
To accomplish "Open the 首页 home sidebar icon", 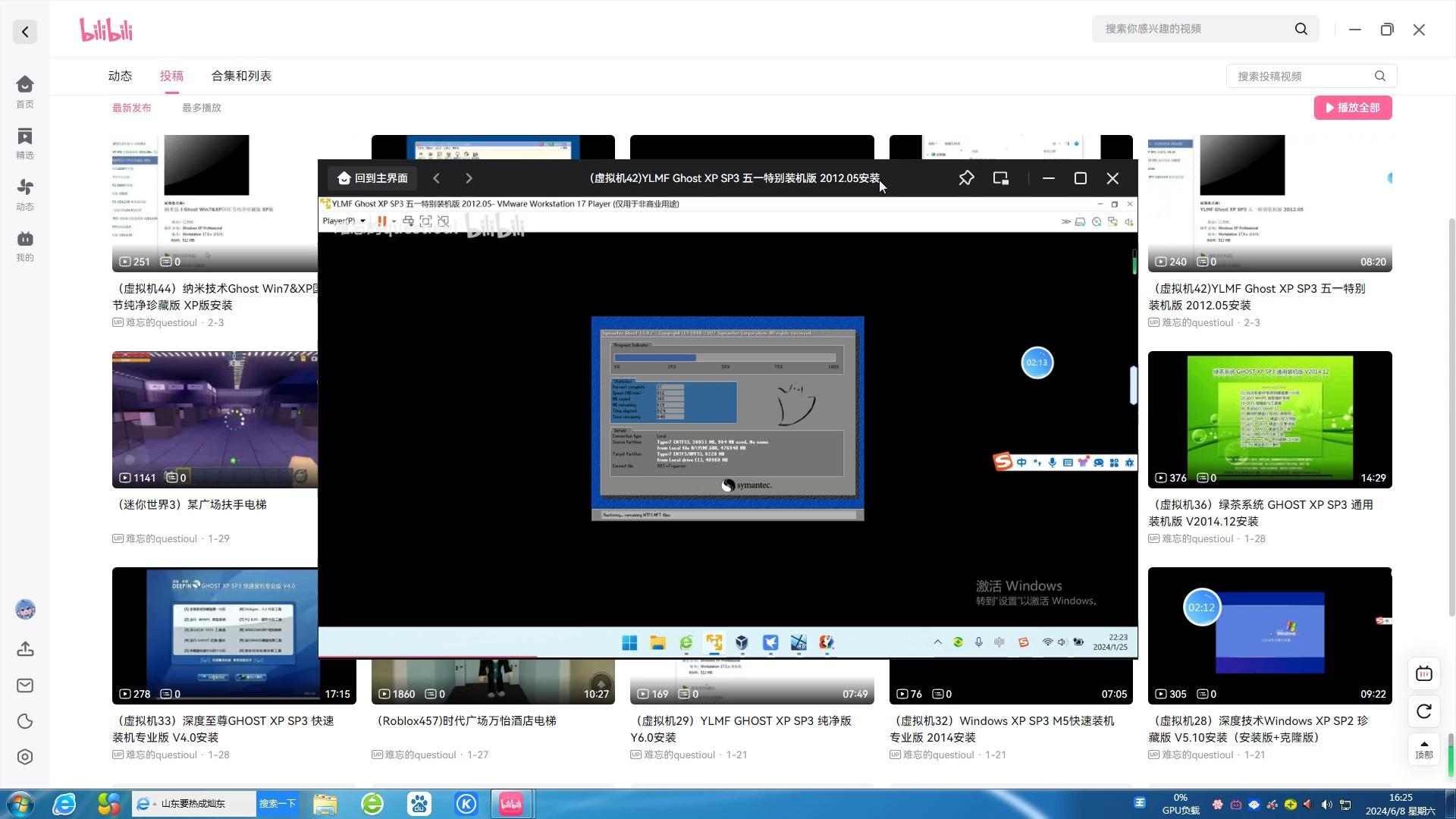I will (x=25, y=92).
